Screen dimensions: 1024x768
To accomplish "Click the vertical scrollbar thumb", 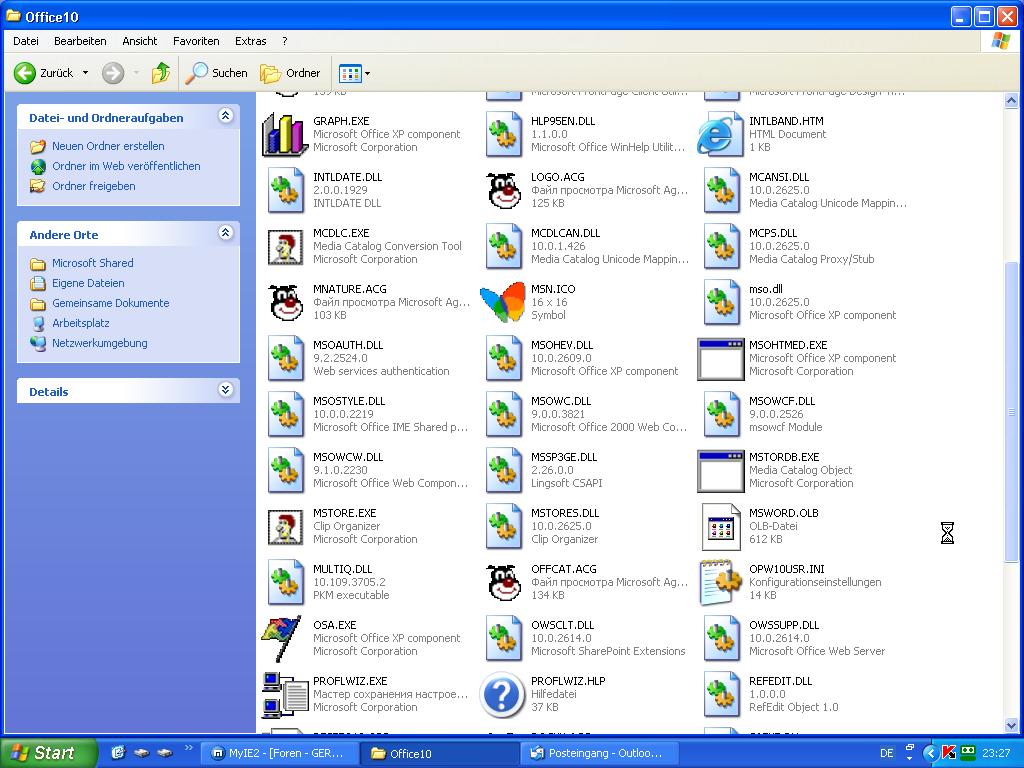I will point(1012,411).
